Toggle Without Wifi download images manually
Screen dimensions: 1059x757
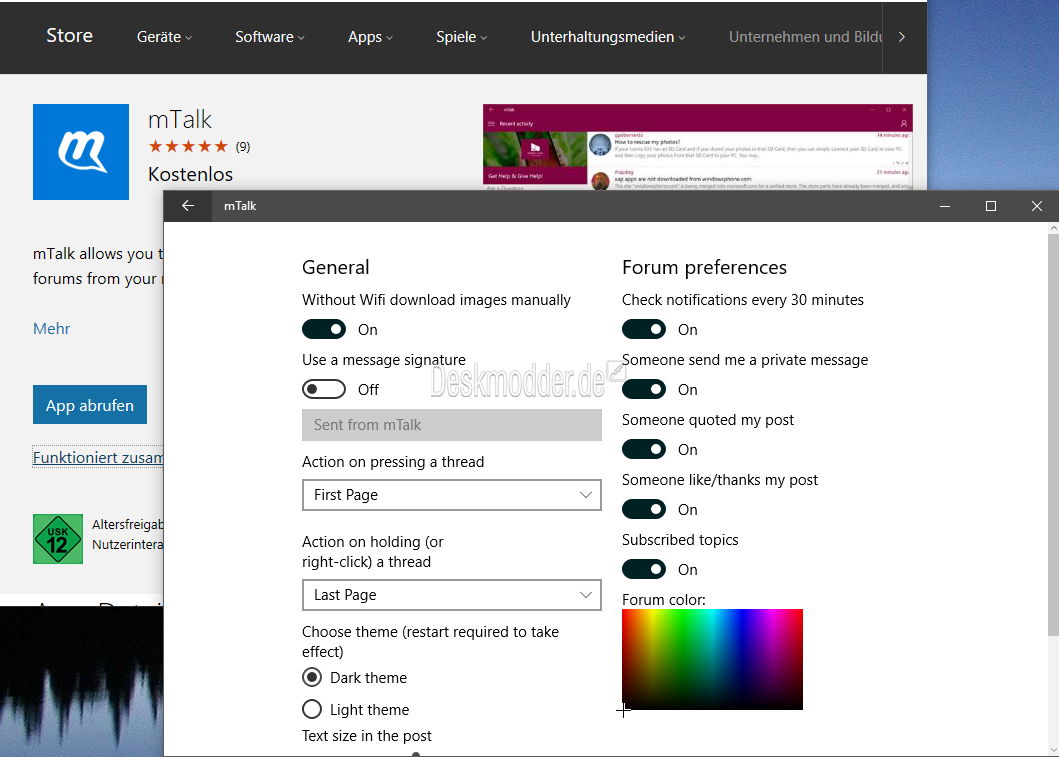tap(324, 330)
